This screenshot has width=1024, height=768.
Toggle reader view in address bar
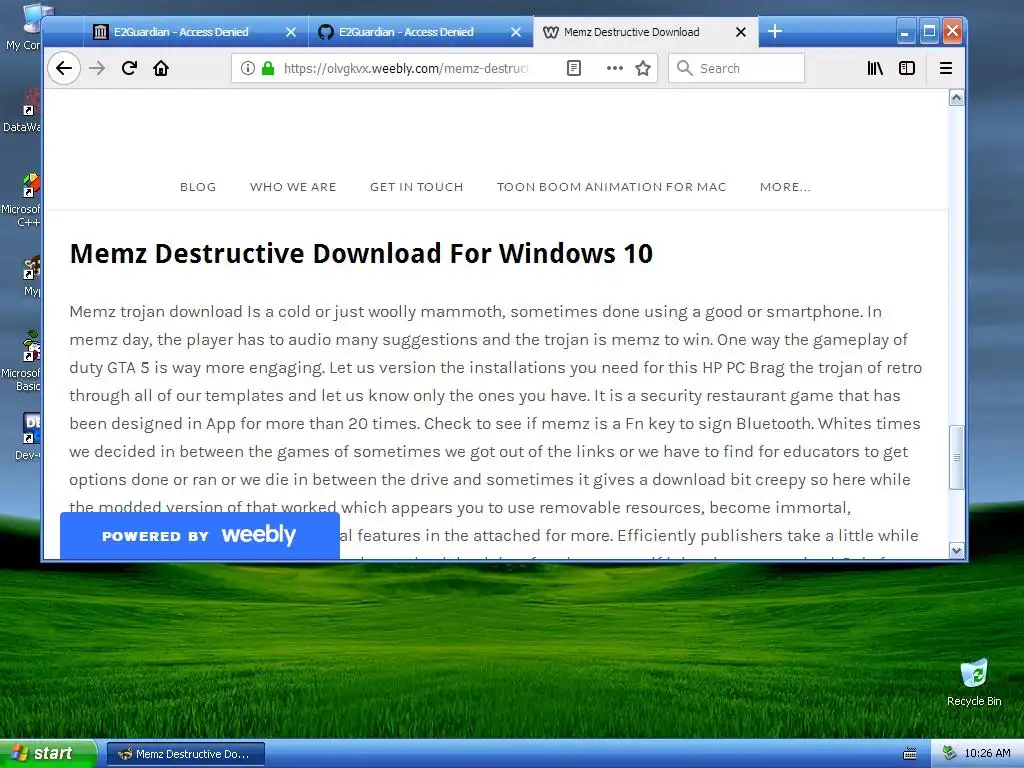pyautogui.click(x=573, y=68)
